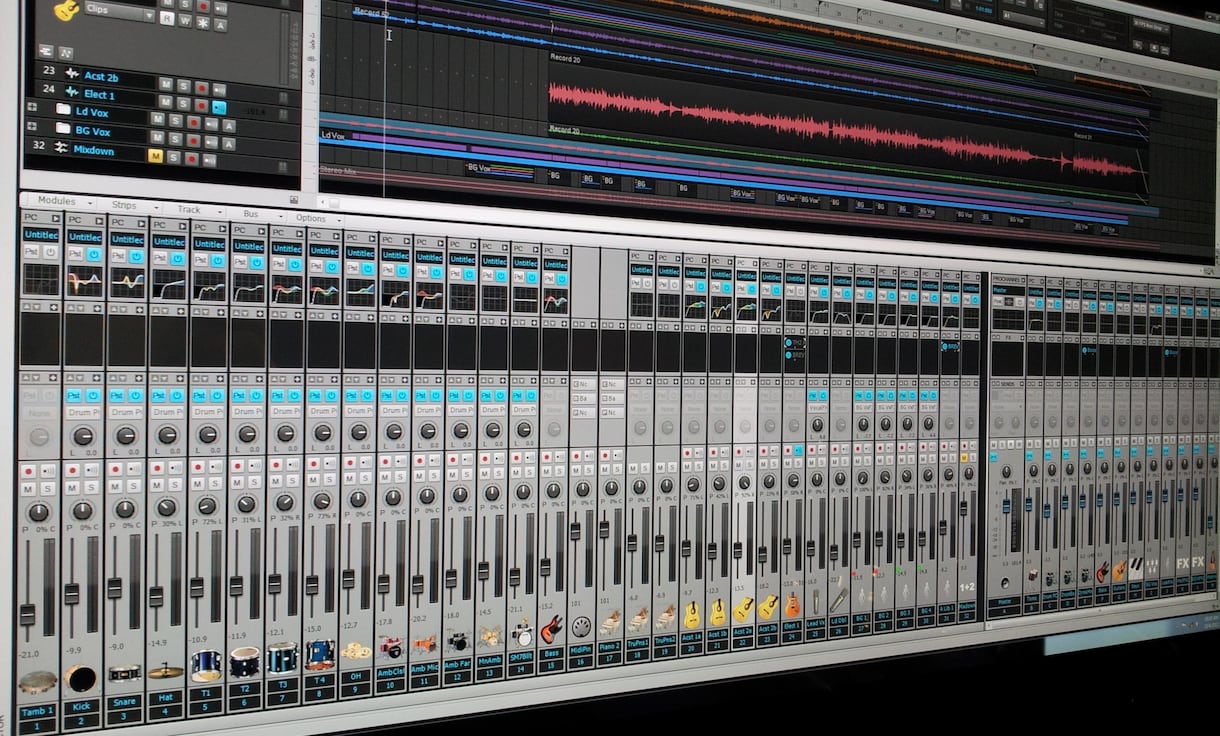
Task: Expand the Ld Vox track folder
Action: tap(31, 108)
